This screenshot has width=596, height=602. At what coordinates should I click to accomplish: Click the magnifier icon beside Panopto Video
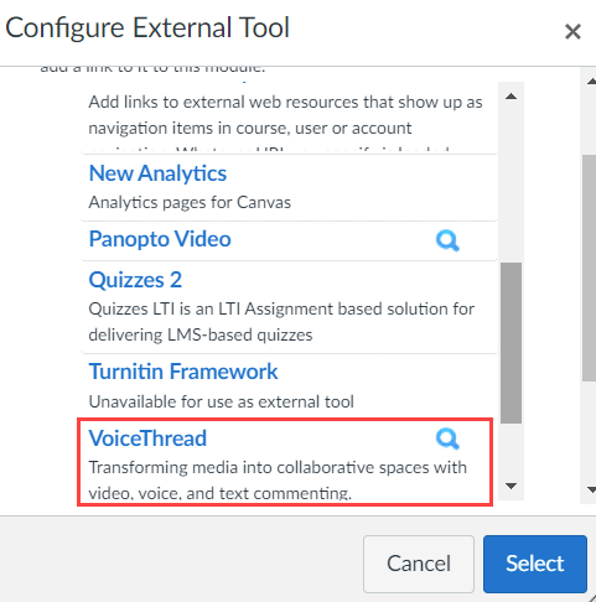coord(447,240)
